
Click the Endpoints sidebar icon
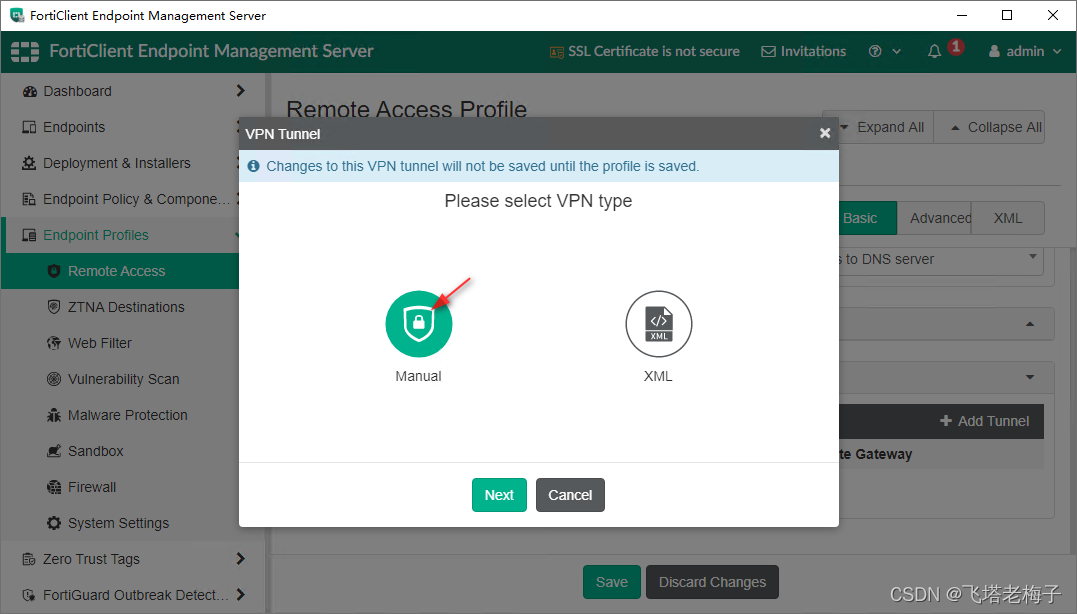(x=30, y=127)
